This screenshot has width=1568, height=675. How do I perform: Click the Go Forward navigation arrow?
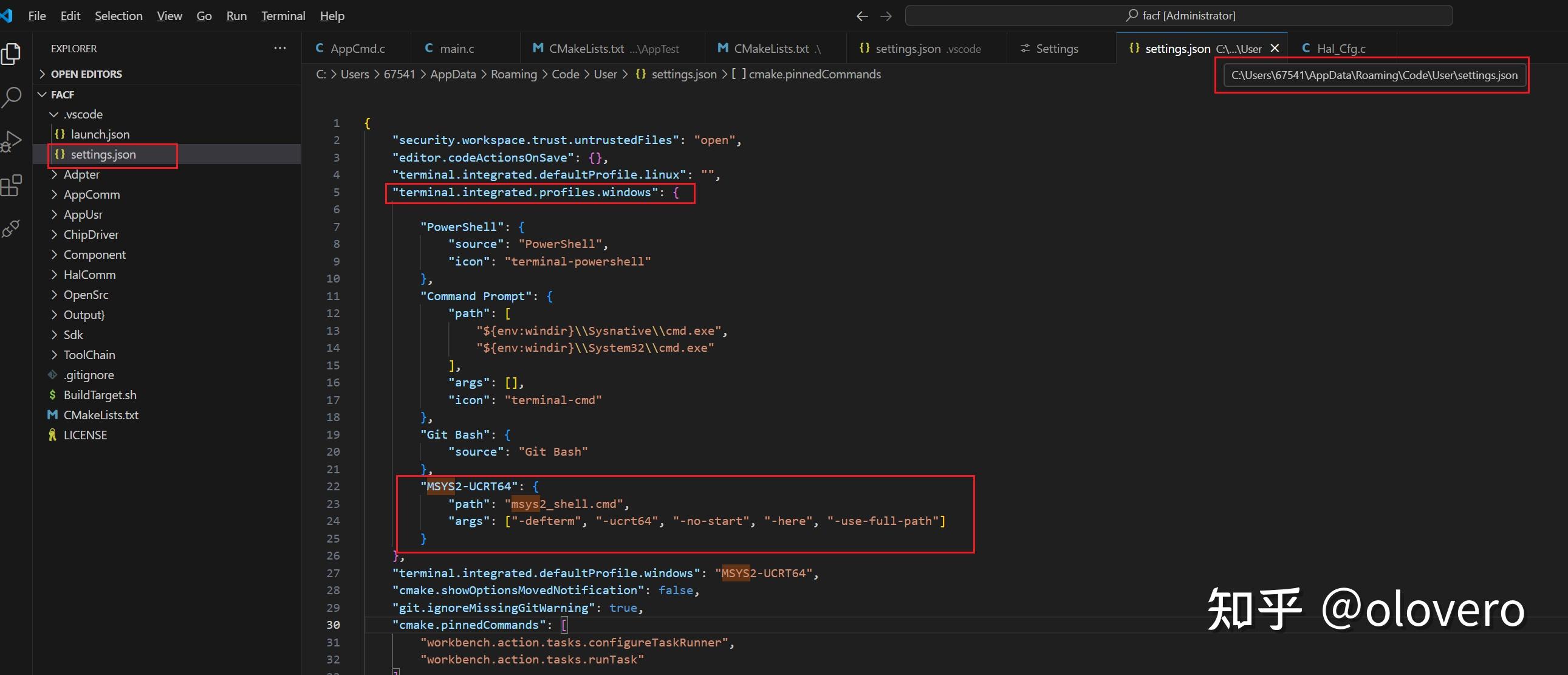886,16
